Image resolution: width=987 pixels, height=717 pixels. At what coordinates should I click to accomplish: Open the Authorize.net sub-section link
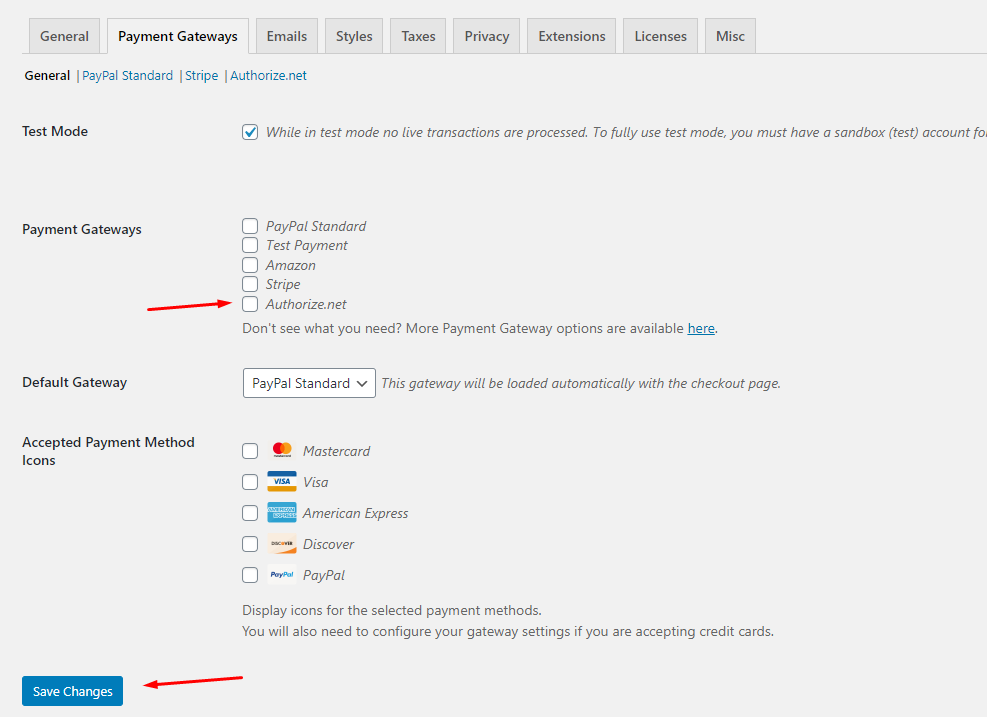pyautogui.click(x=268, y=76)
